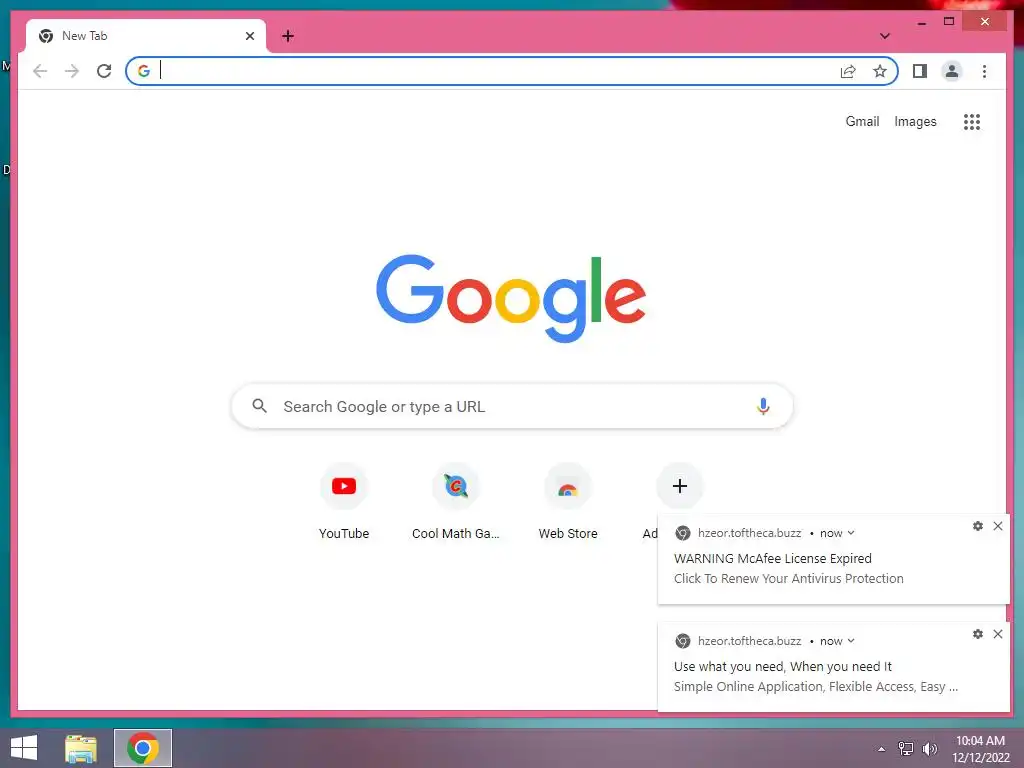Reload the current page
The width and height of the screenshot is (1024, 768).
click(x=104, y=71)
